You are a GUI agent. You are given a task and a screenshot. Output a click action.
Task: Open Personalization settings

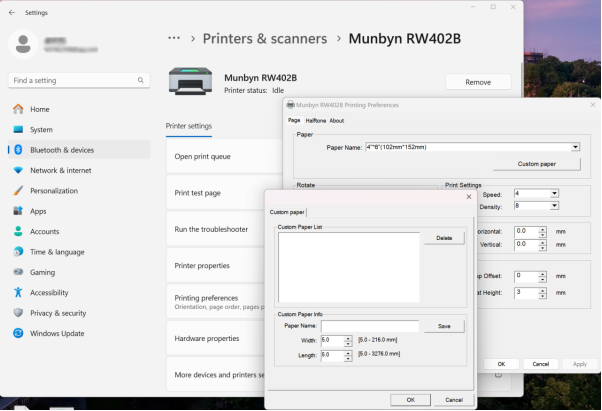[79, 191]
